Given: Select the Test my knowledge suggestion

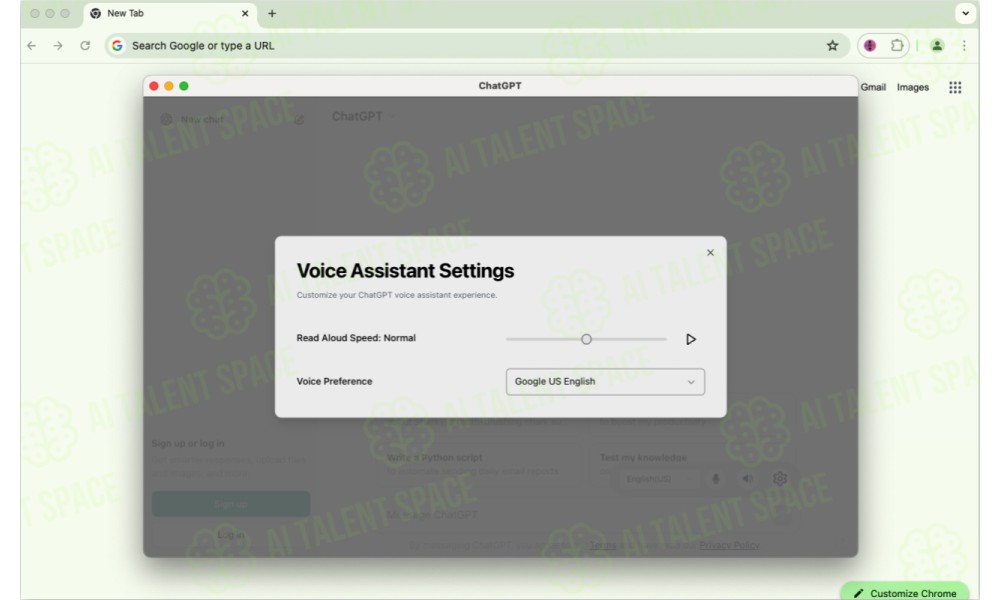Looking at the screenshot, I should (x=692, y=464).
